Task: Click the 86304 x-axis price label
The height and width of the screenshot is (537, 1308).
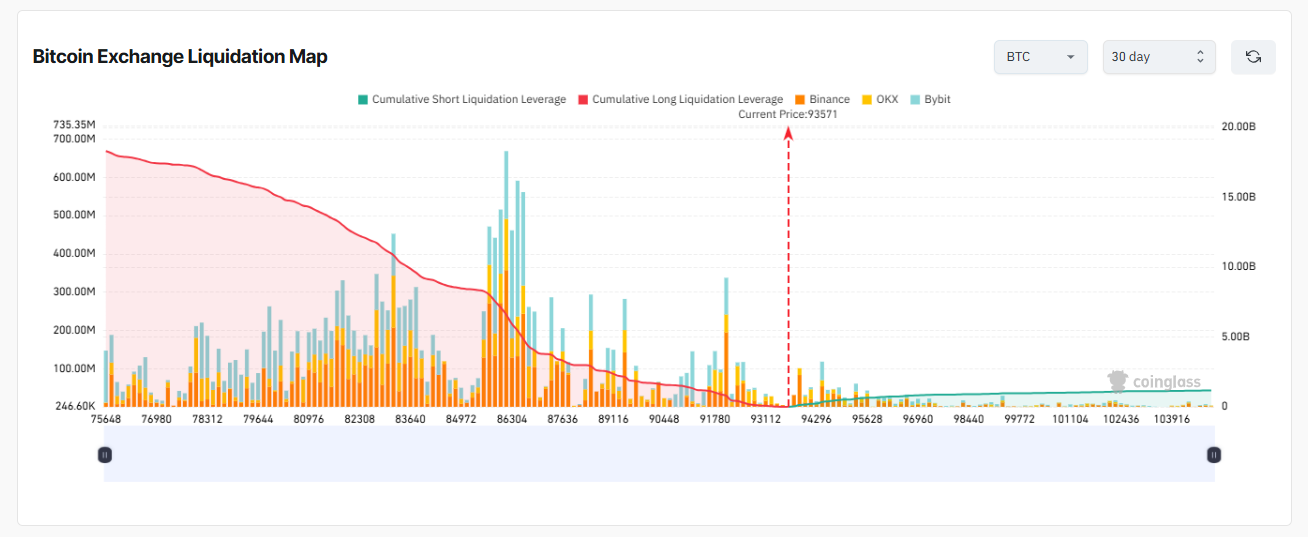Action: (x=512, y=420)
